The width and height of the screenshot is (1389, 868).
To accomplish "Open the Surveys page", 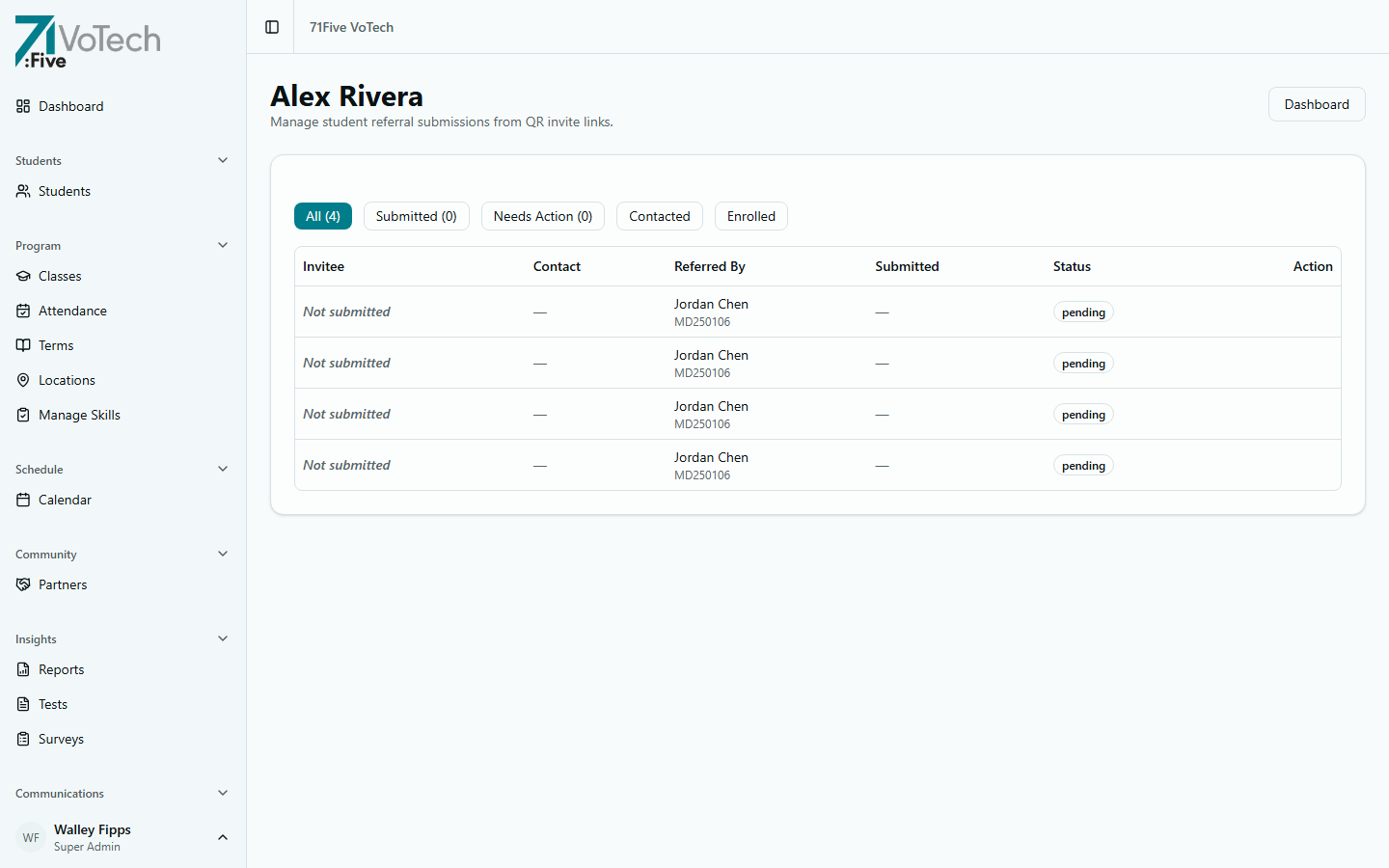I will tap(23, 739).
